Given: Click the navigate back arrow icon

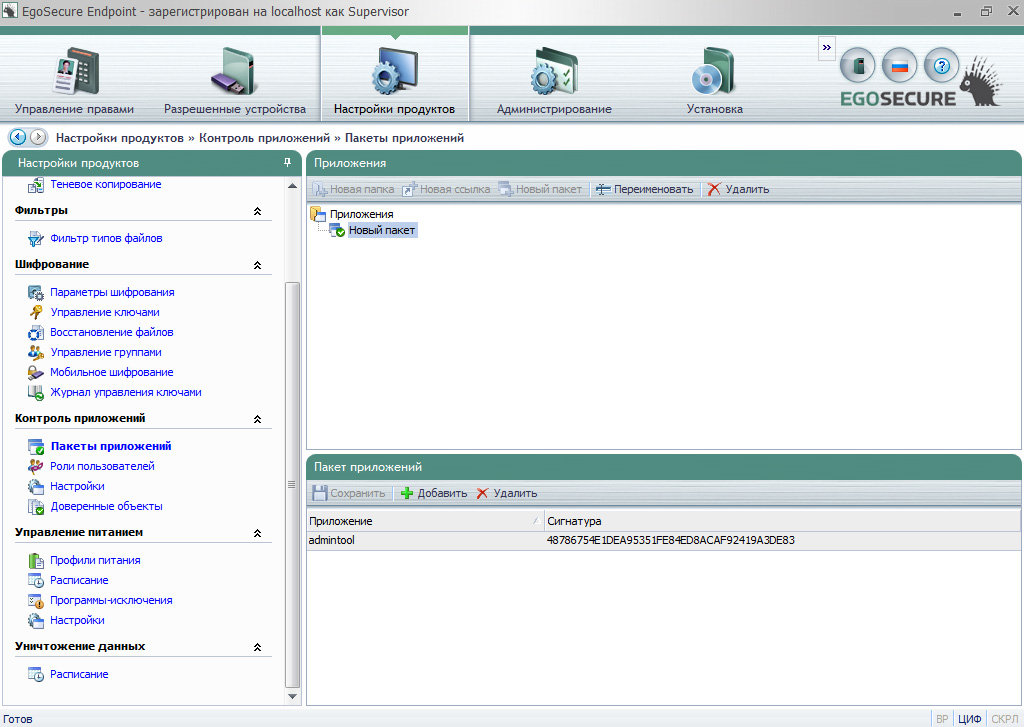Looking at the screenshot, I should [17, 137].
